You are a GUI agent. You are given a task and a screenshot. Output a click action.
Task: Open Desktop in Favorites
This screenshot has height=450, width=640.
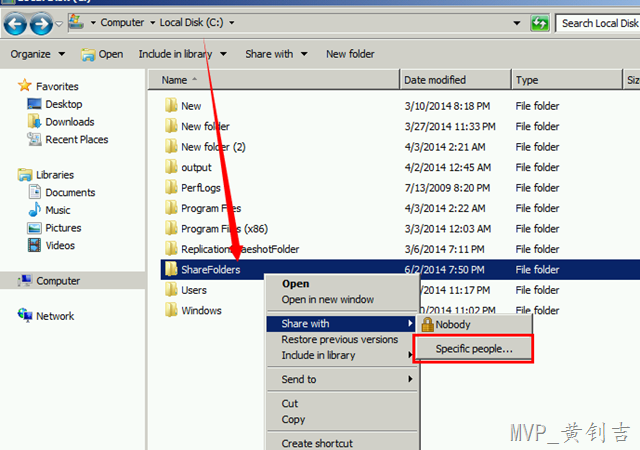point(64,104)
